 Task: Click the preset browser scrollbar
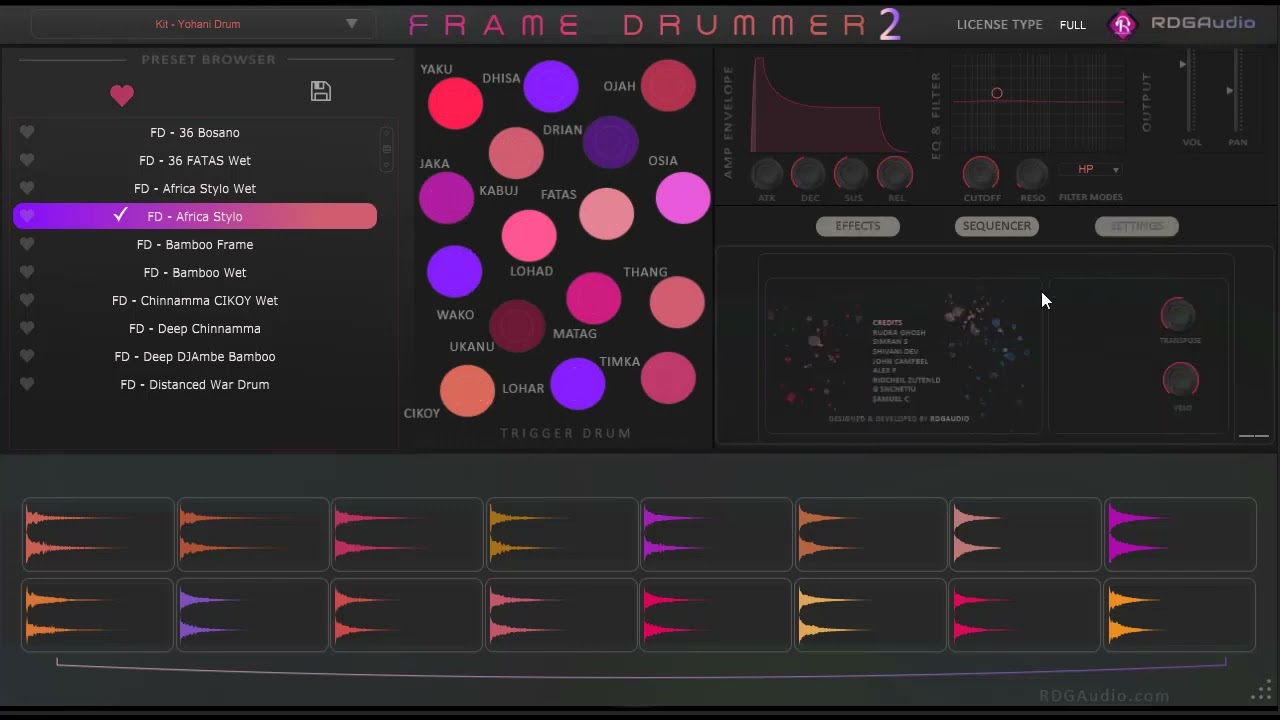coord(386,149)
